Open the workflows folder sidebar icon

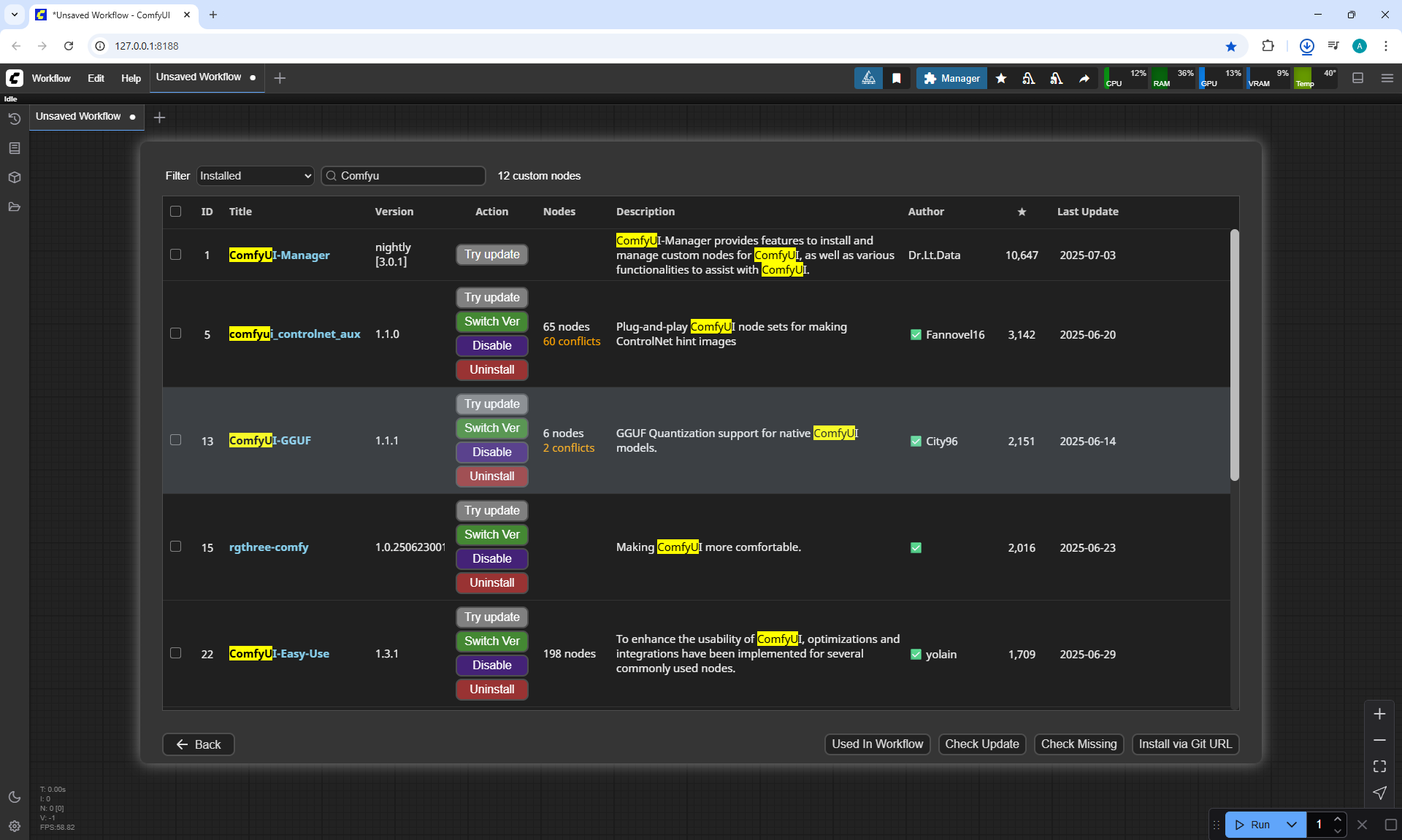coord(14,207)
